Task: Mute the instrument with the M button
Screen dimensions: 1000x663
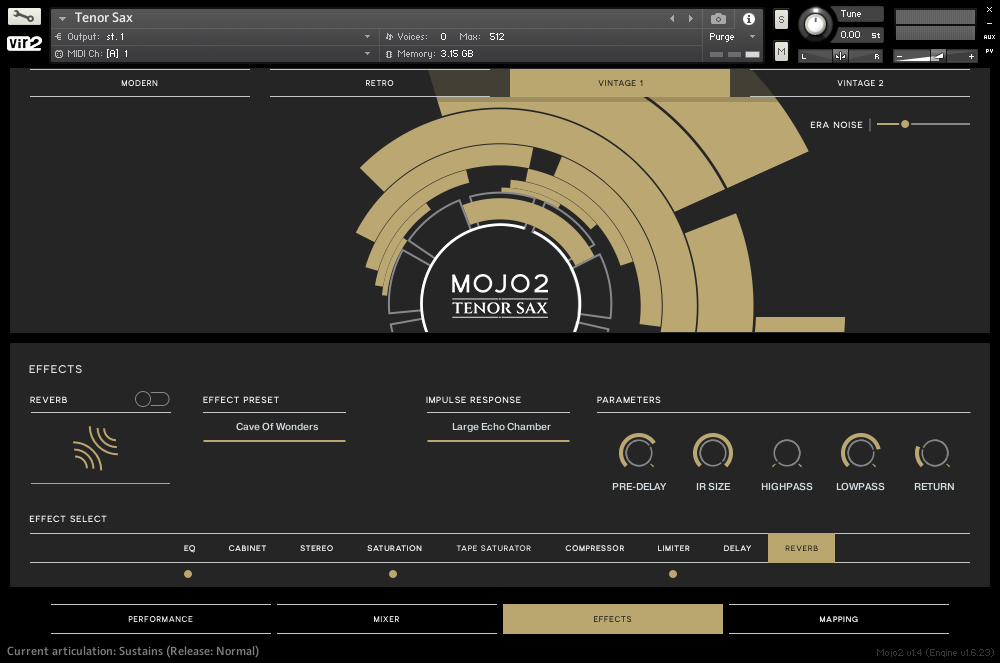Action: 780,51
